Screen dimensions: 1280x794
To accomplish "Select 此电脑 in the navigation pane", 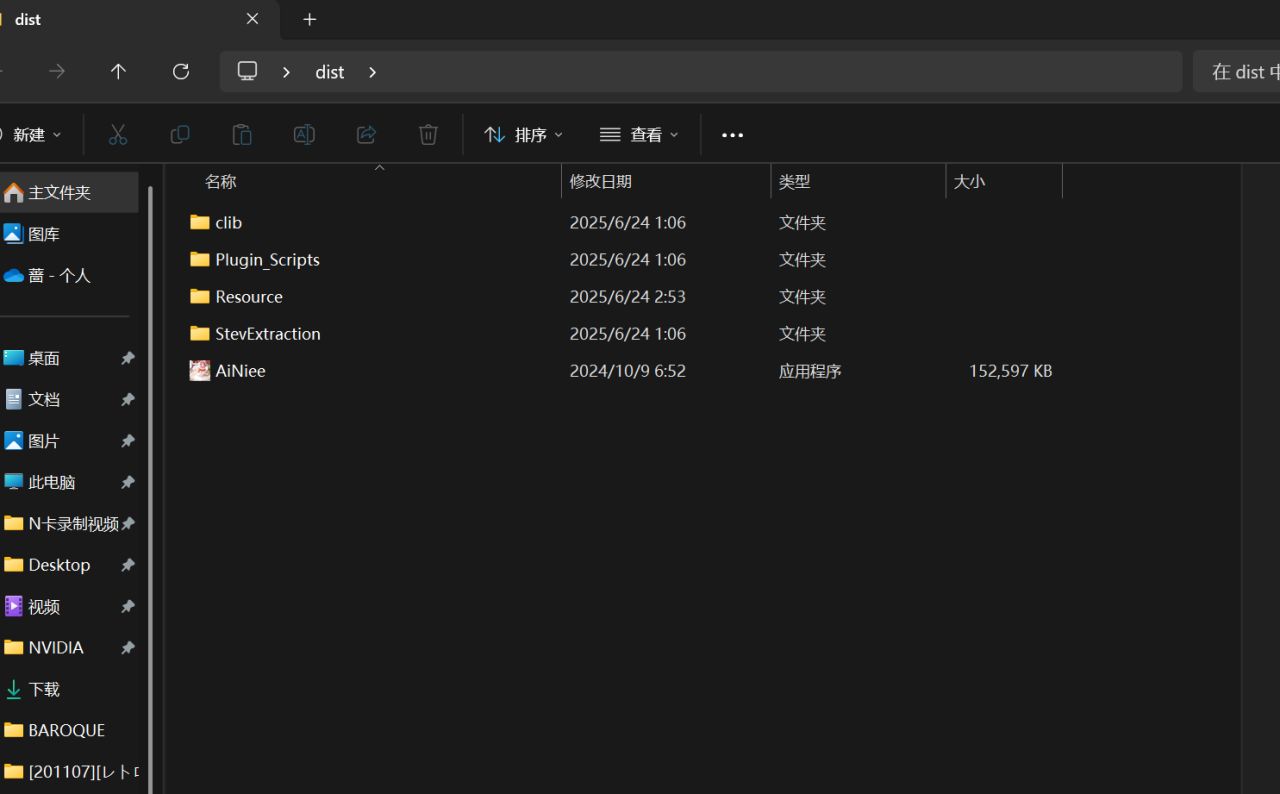I will (52, 482).
